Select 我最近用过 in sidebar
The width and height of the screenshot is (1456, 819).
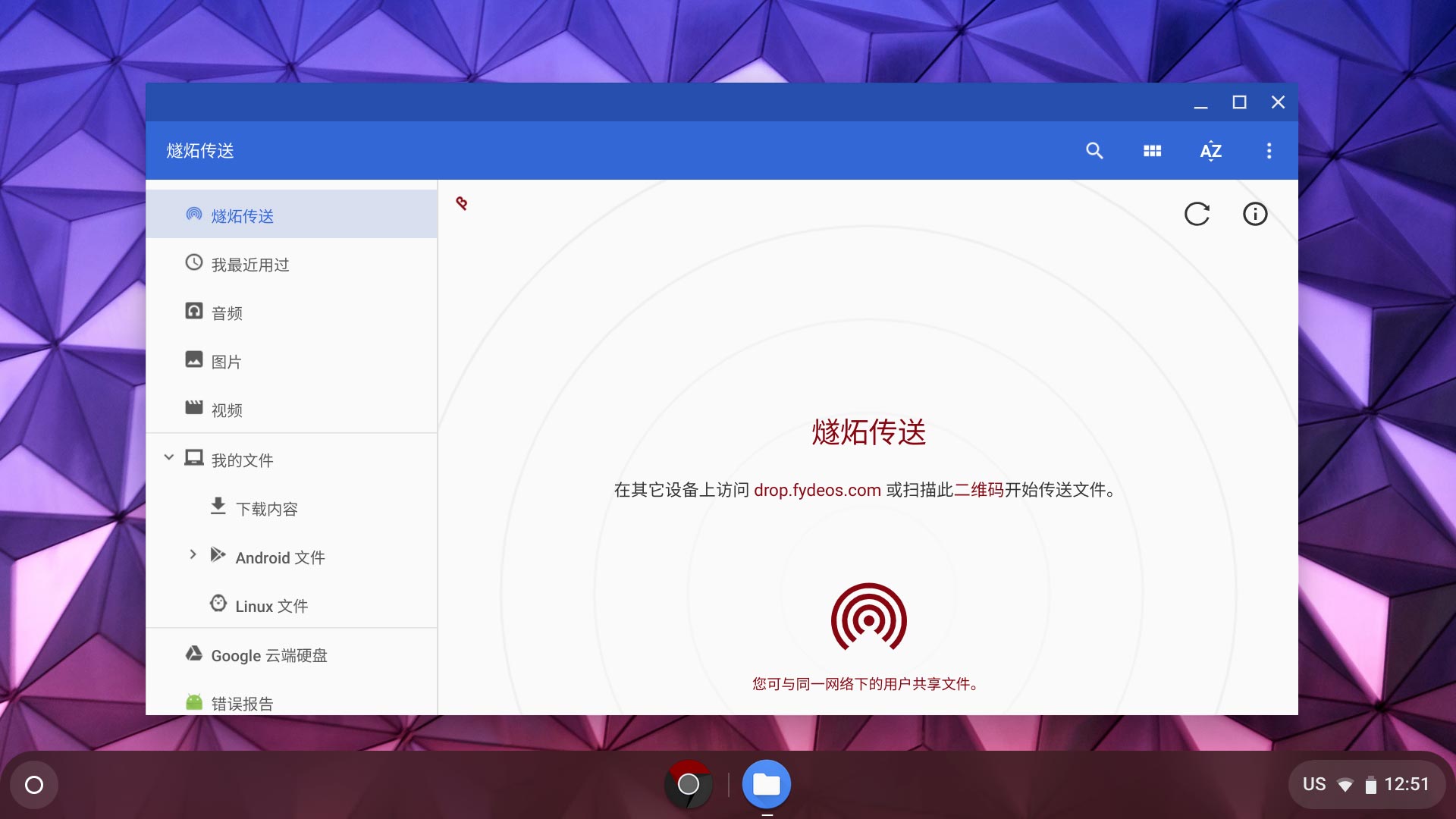click(x=250, y=265)
